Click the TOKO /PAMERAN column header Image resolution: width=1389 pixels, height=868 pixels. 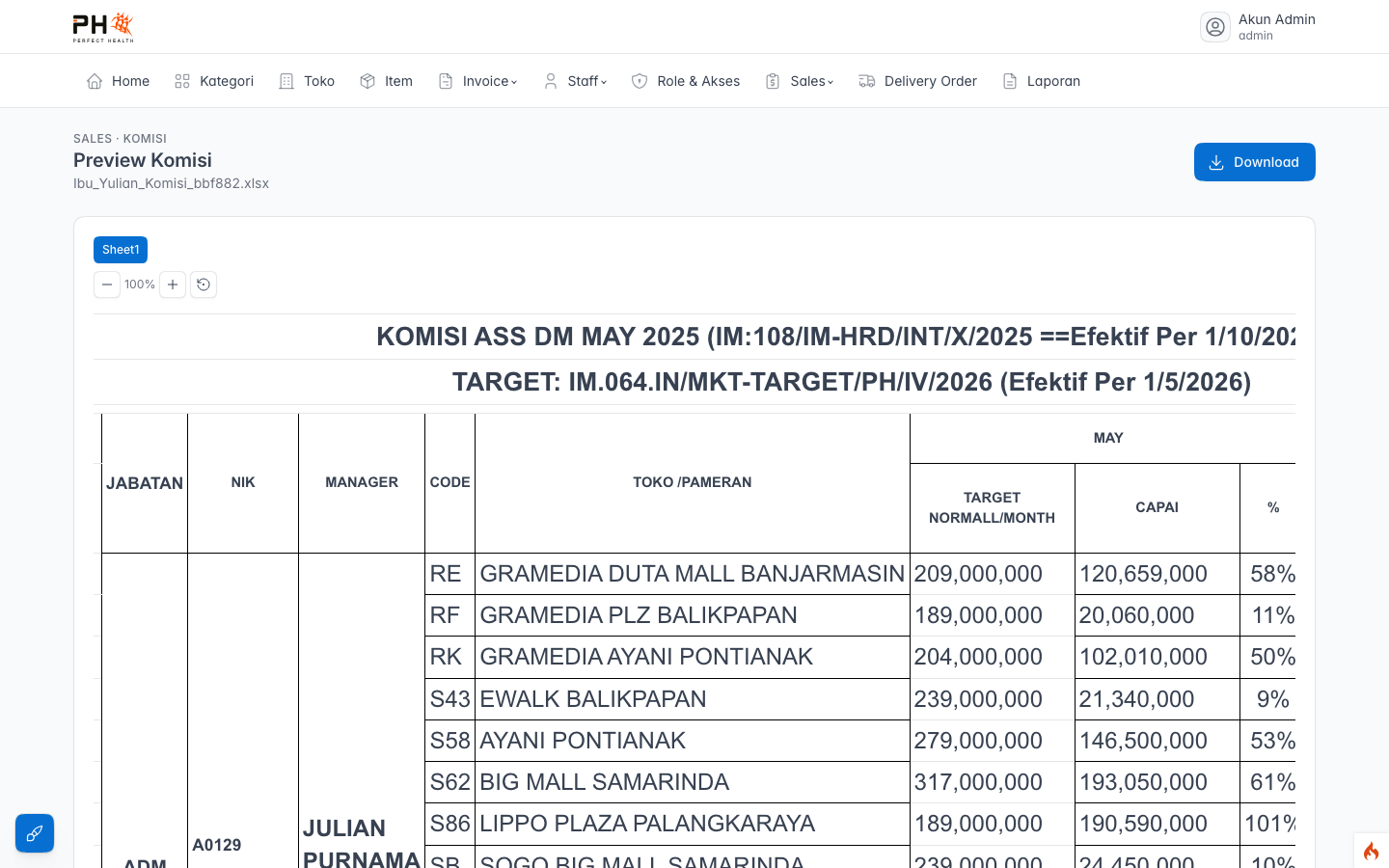click(693, 483)
